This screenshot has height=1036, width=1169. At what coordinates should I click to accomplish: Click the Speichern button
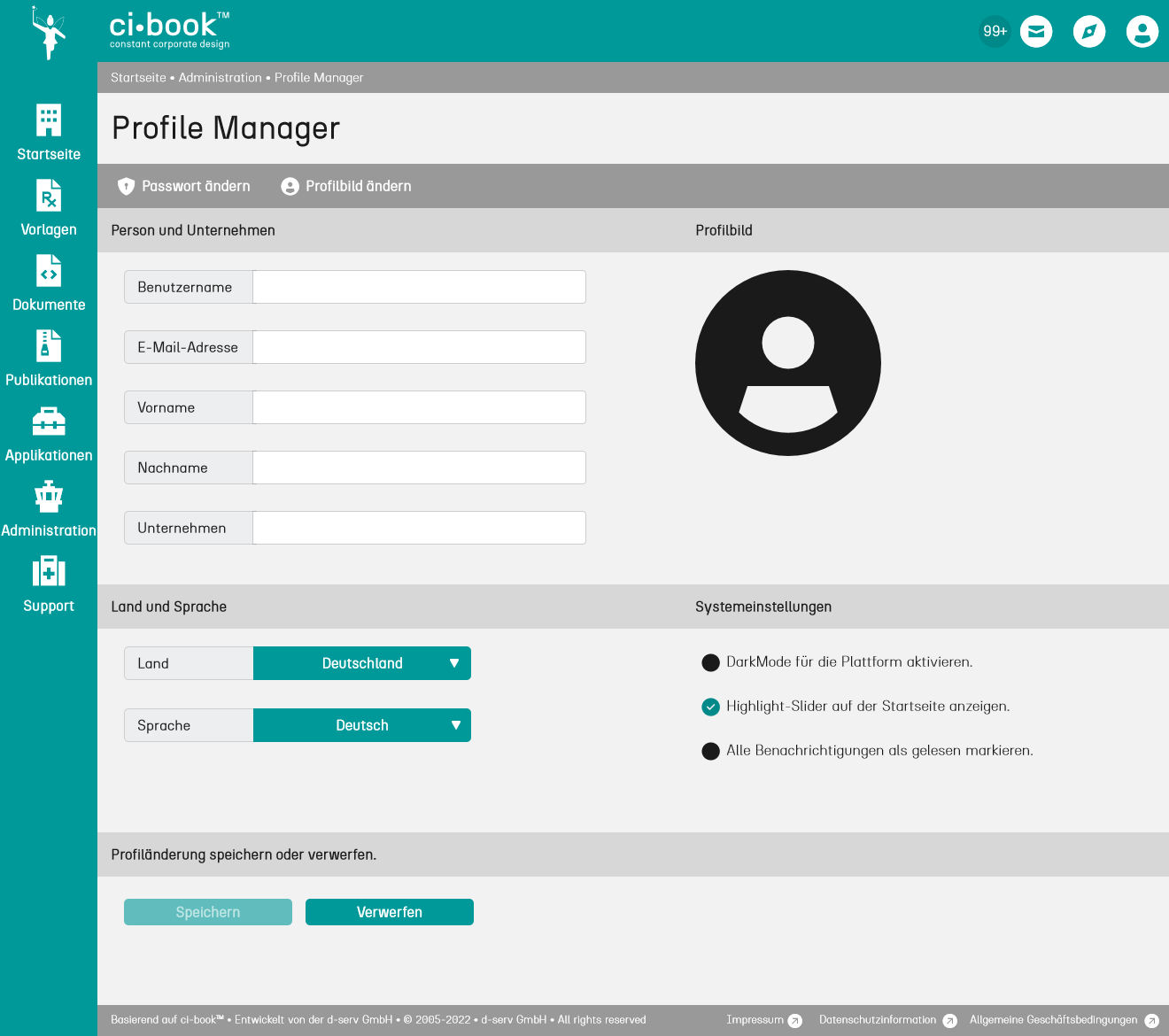click(x=208, y=912)
